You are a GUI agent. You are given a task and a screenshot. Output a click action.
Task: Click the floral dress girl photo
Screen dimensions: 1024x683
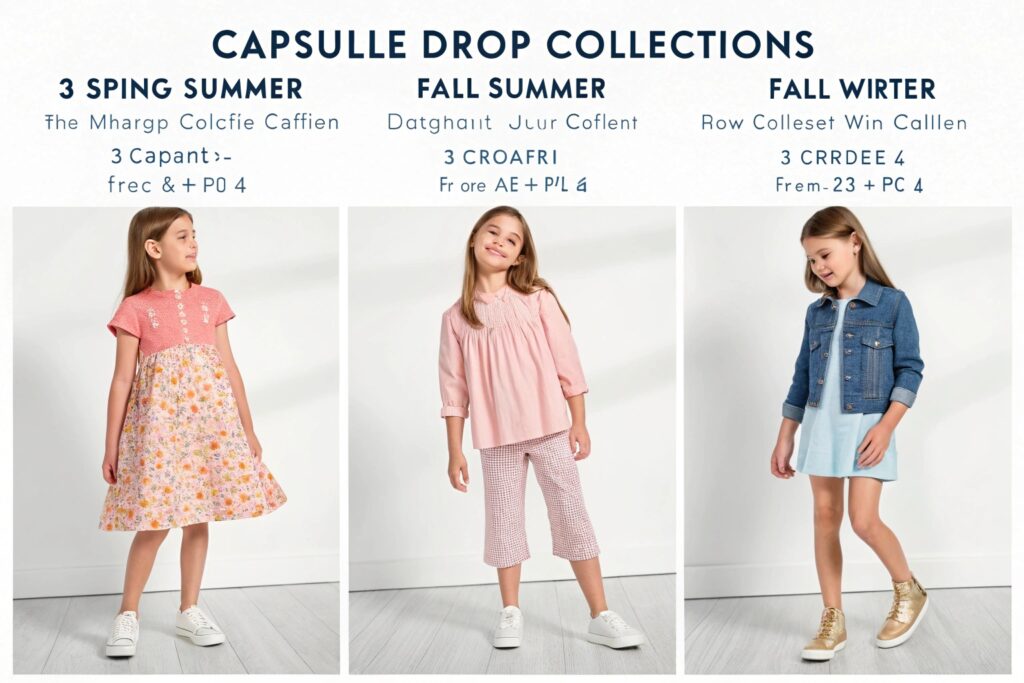176,440
